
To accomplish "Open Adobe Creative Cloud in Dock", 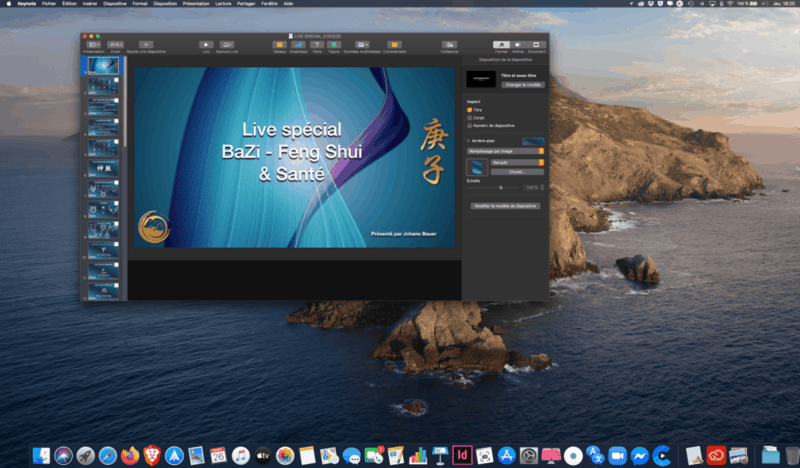I will [716, 456].
